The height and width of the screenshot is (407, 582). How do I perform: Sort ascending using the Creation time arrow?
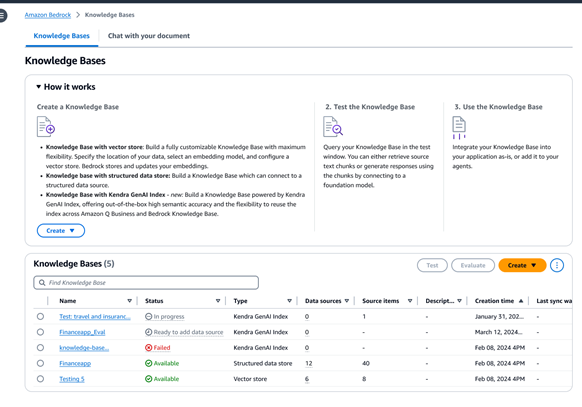[521, 301]
